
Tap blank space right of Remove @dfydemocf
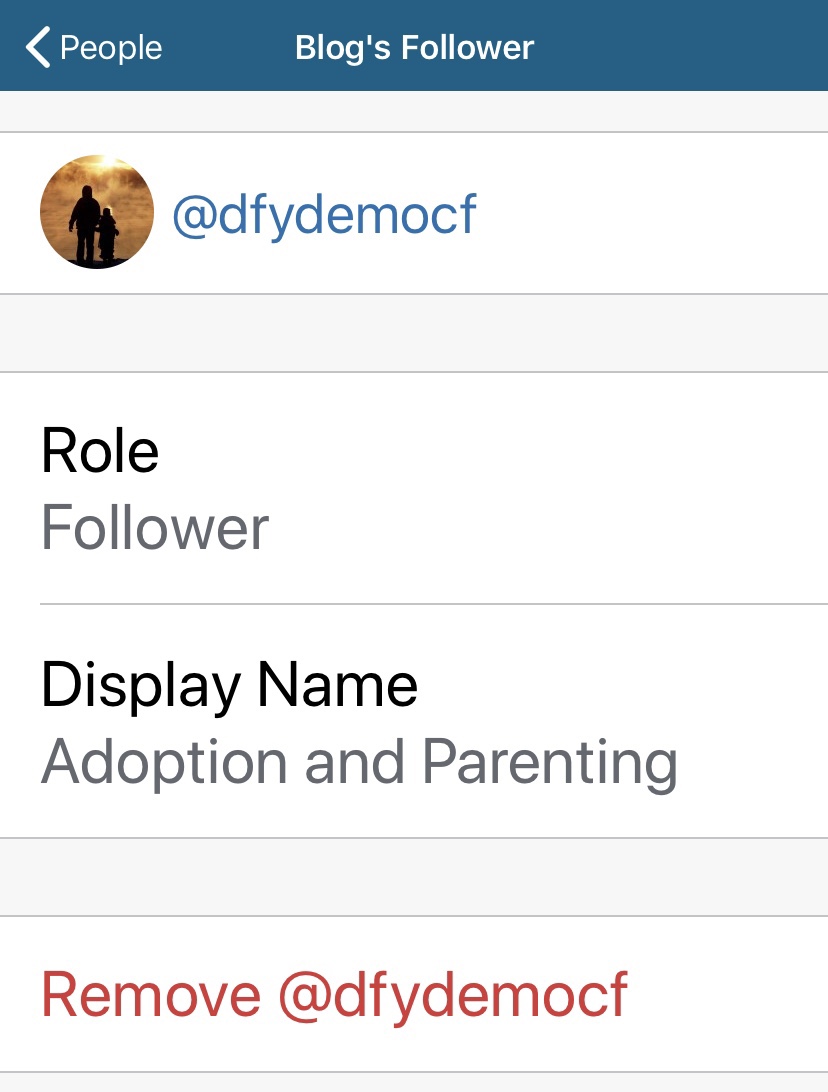pos(730,994)
